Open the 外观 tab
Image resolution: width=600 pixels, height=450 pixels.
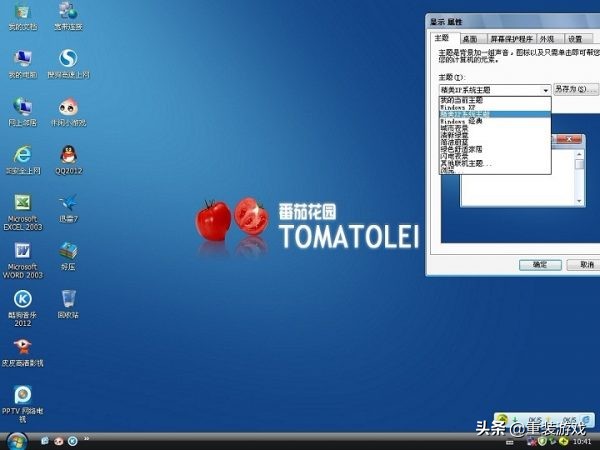[547, 37]
